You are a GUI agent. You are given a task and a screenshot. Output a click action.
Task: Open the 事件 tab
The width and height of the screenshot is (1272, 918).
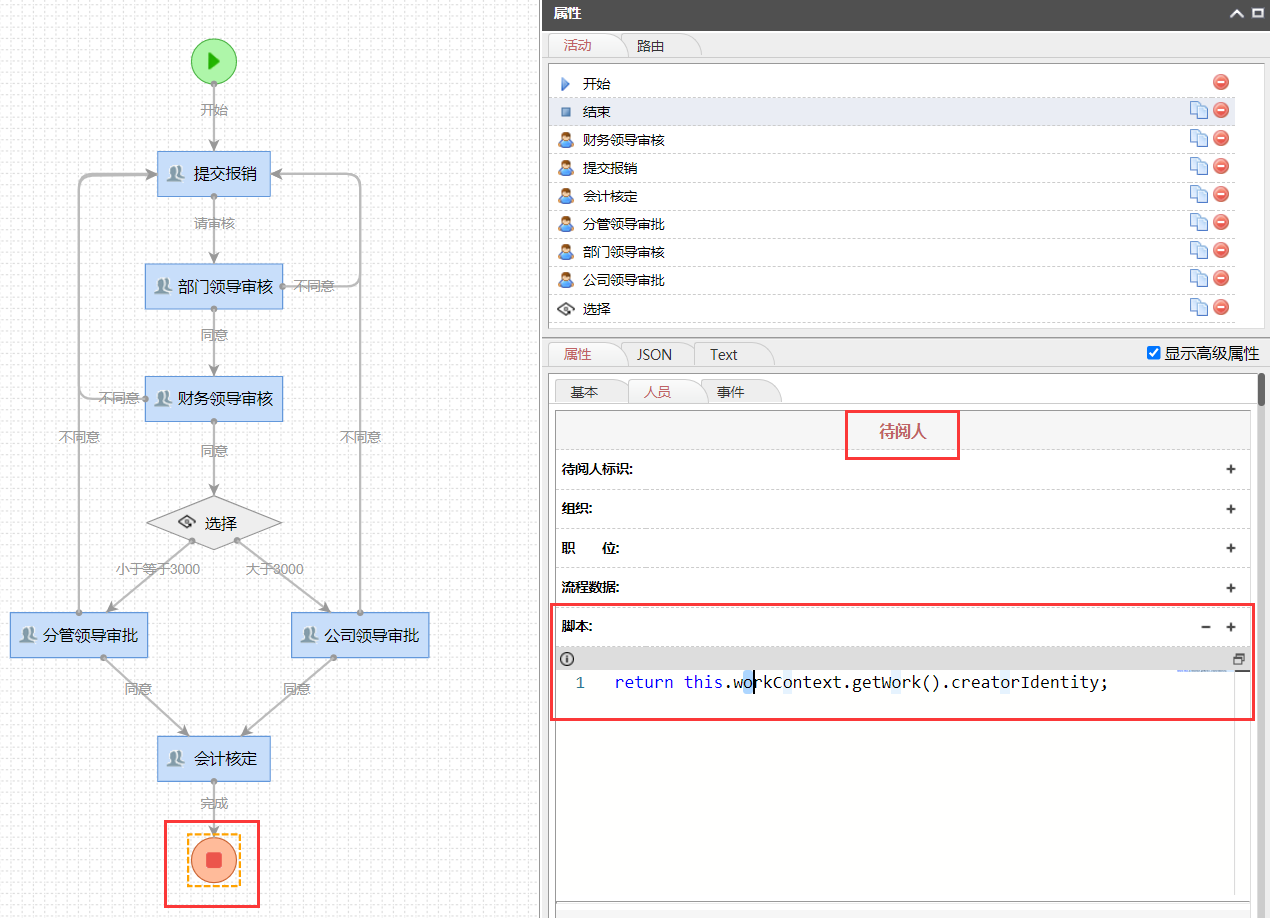pos(730,392)
